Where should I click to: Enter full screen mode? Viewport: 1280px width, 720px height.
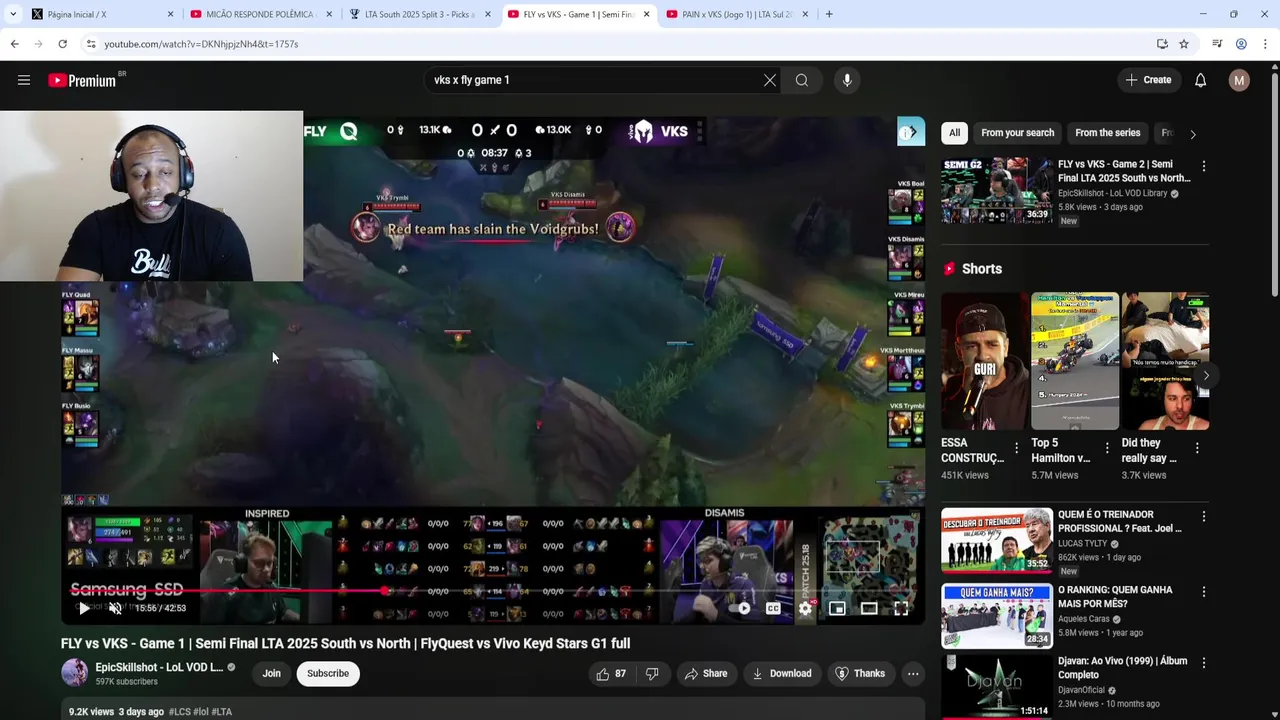point(901,608)
